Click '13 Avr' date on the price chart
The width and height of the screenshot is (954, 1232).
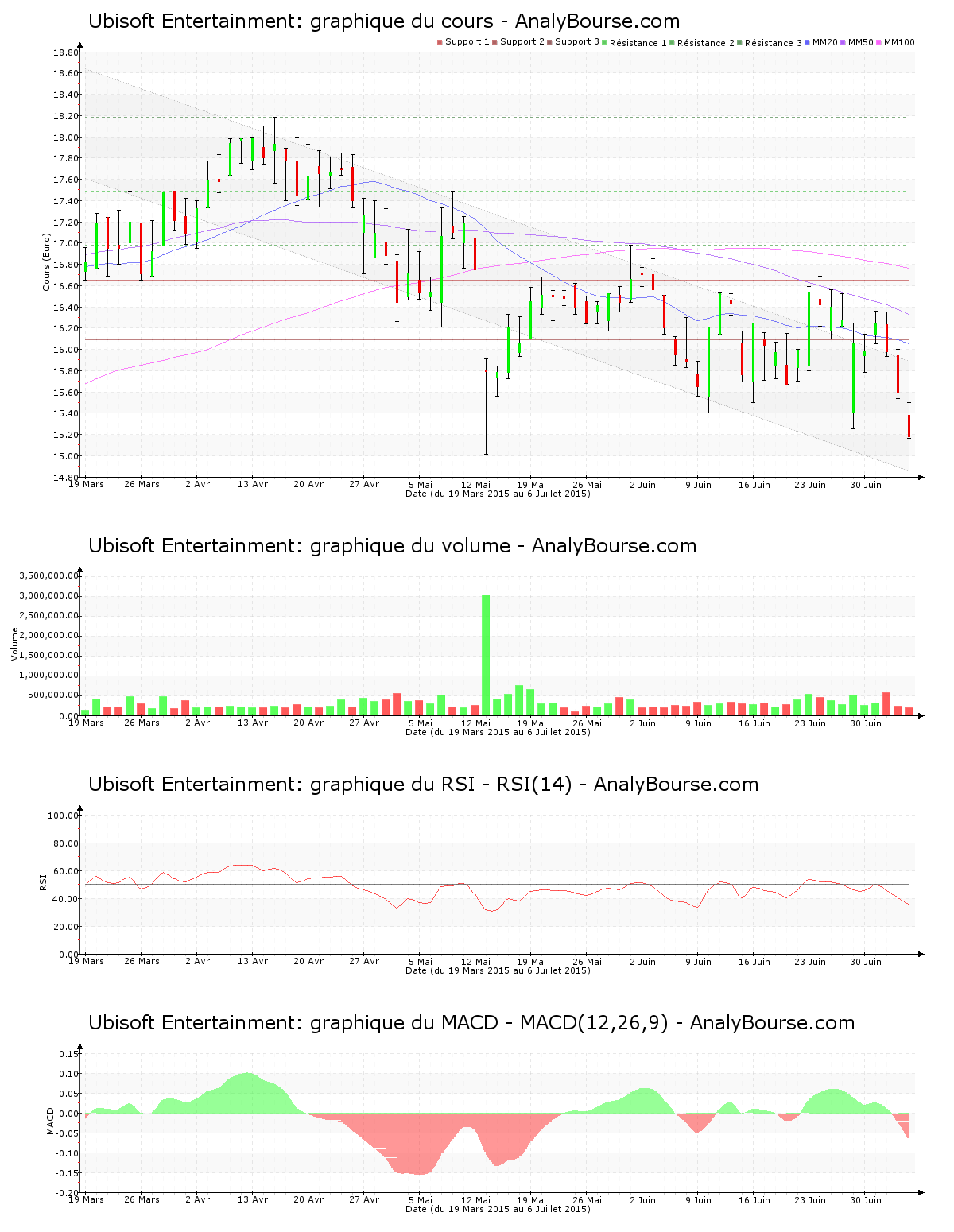coord(253,484)
